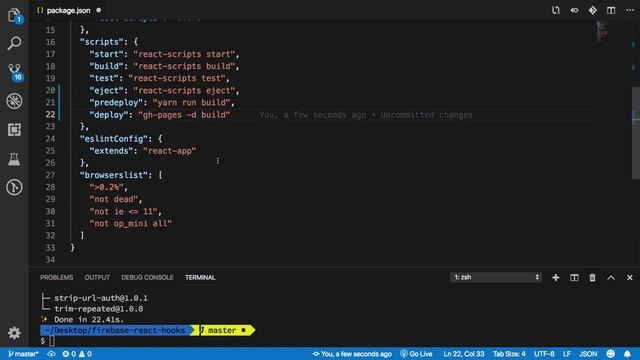Image resolution: width=640 pixels, height=360 pixels.
Task: Create a new terminal with plus icon
Action: (556, 278)
